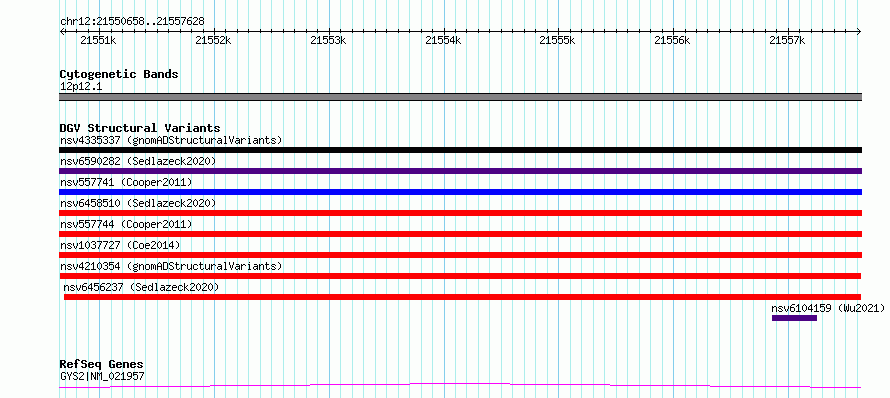Click the red nsv1037727 variant bar
Viewport: 890px width, 398px height.
pyautogui.click(x=460, y=255)
